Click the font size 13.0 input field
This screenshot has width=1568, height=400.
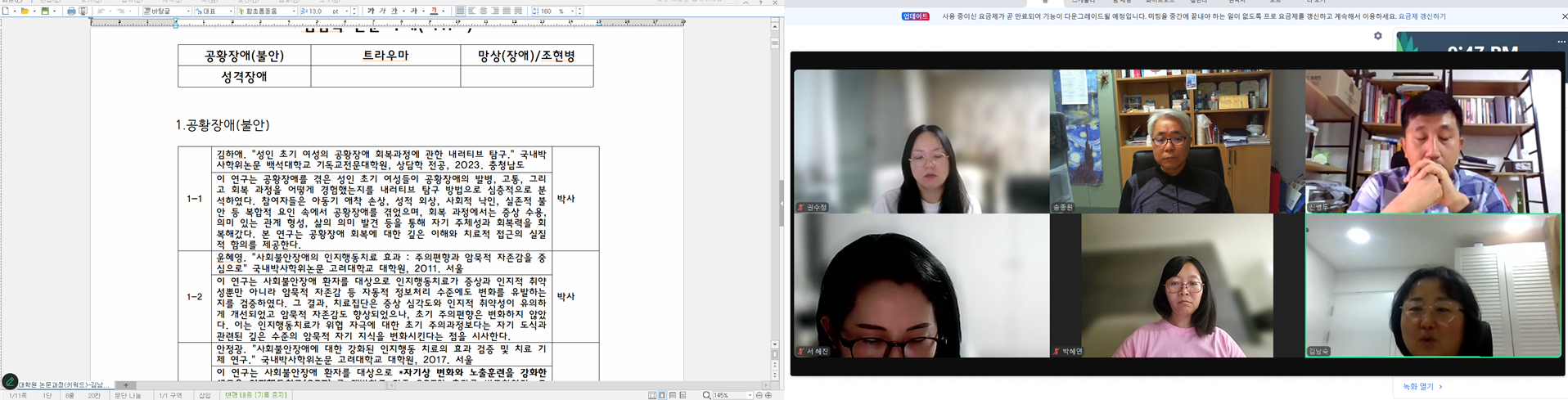click(x=319, y=11)
